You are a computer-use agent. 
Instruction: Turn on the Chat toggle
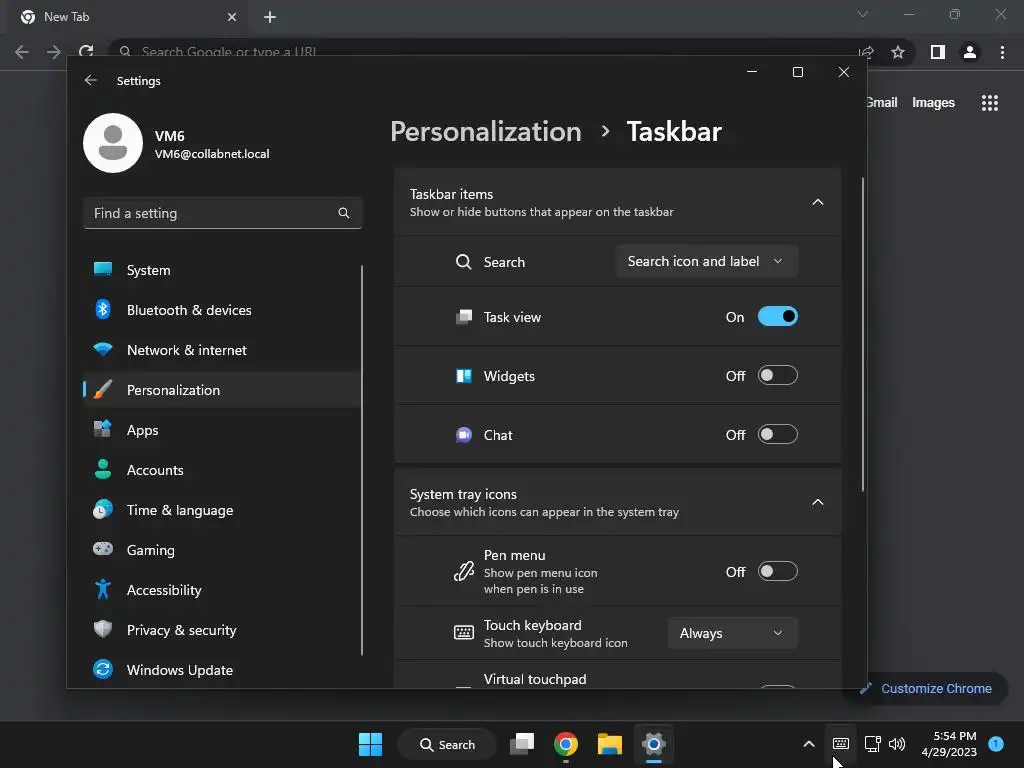coord(777,434)
